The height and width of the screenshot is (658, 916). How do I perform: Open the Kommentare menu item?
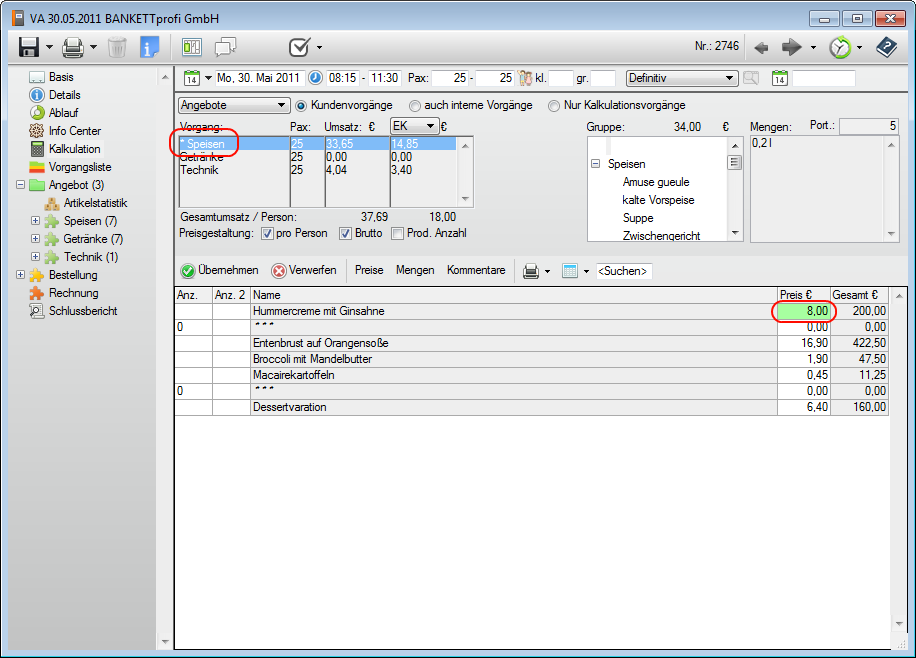pos(476,270)
